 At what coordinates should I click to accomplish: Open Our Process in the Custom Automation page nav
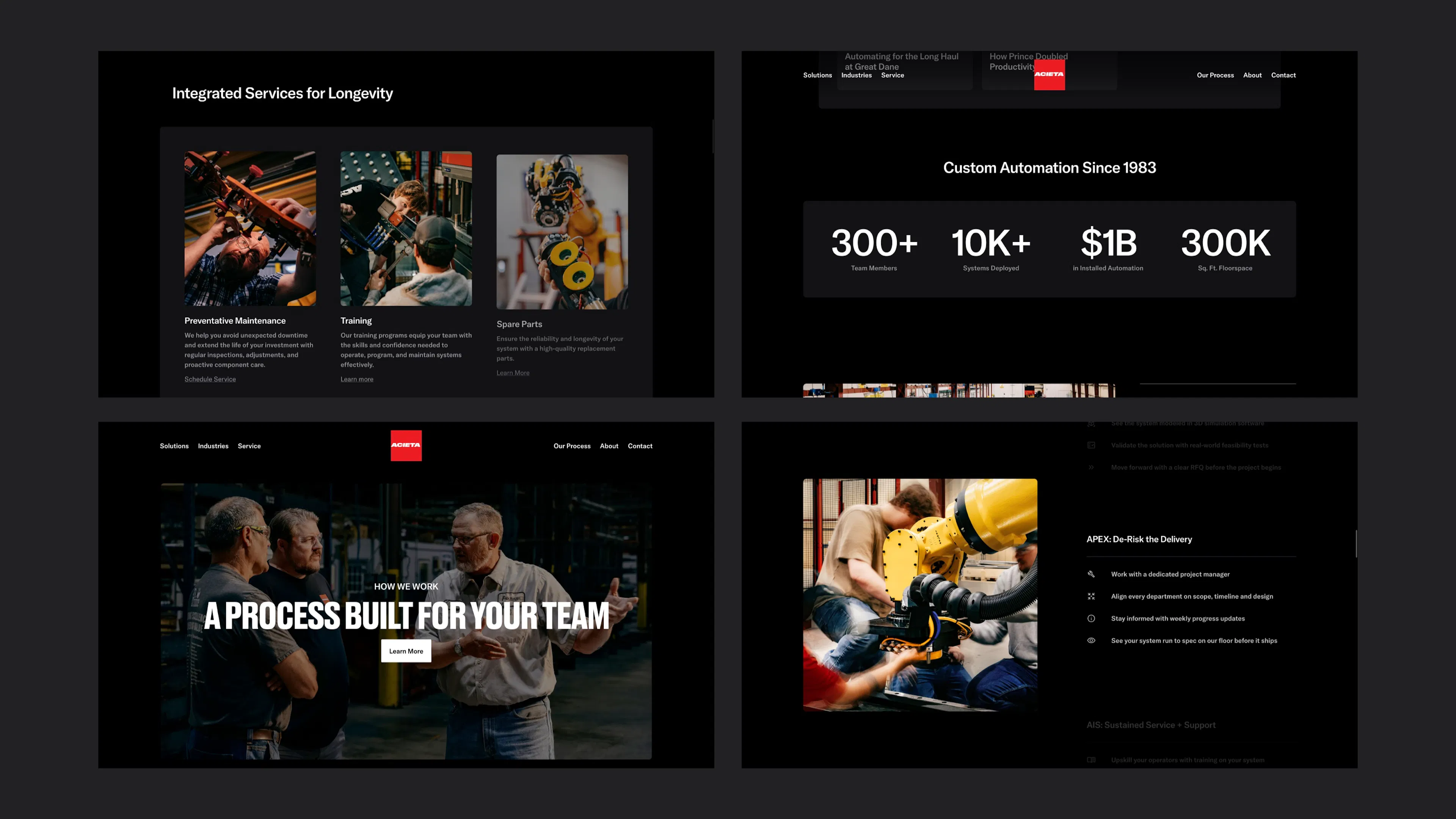click(1215, 75)
